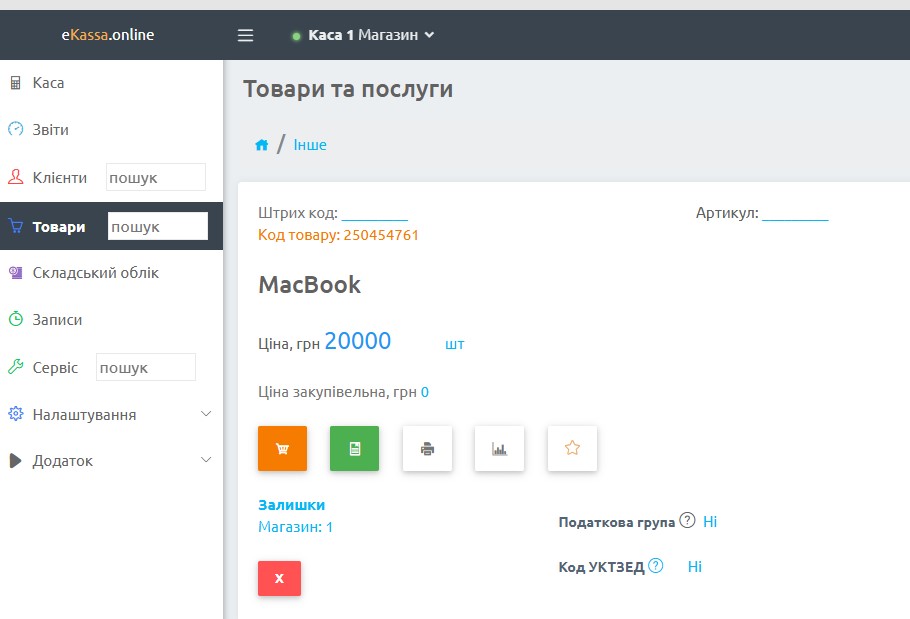This screenshot has width=910, height=619.
Task: Click the Інше breadcrumb link
Action: [310, 144]
